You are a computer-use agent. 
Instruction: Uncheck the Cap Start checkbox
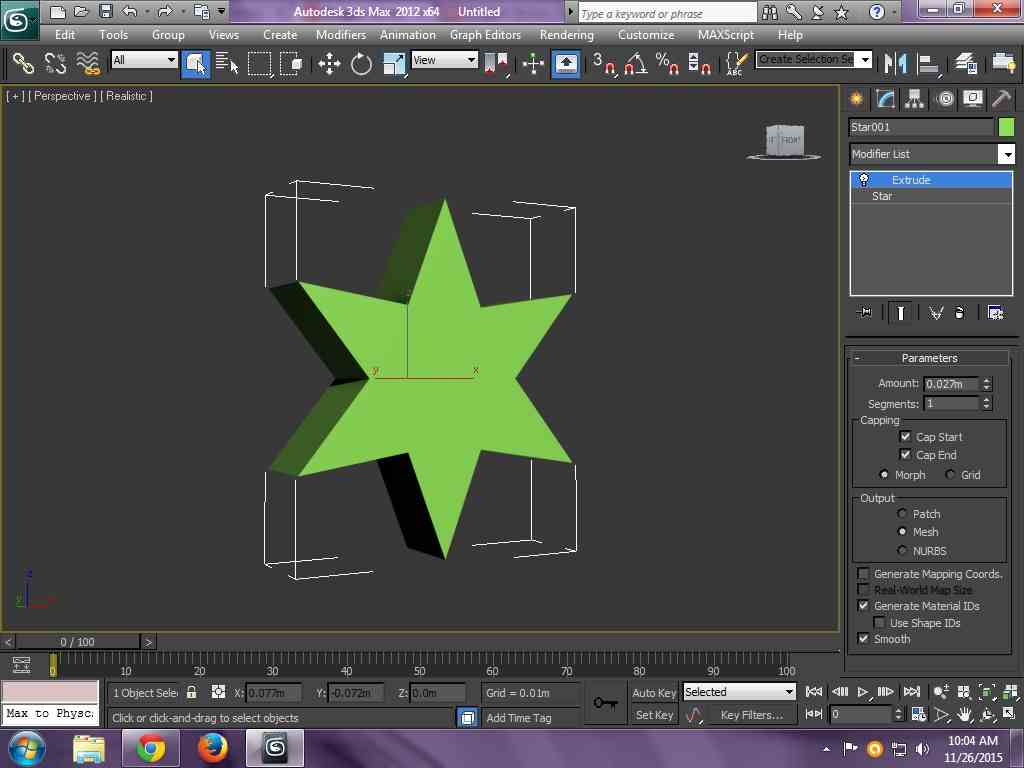tap(905, 437)
